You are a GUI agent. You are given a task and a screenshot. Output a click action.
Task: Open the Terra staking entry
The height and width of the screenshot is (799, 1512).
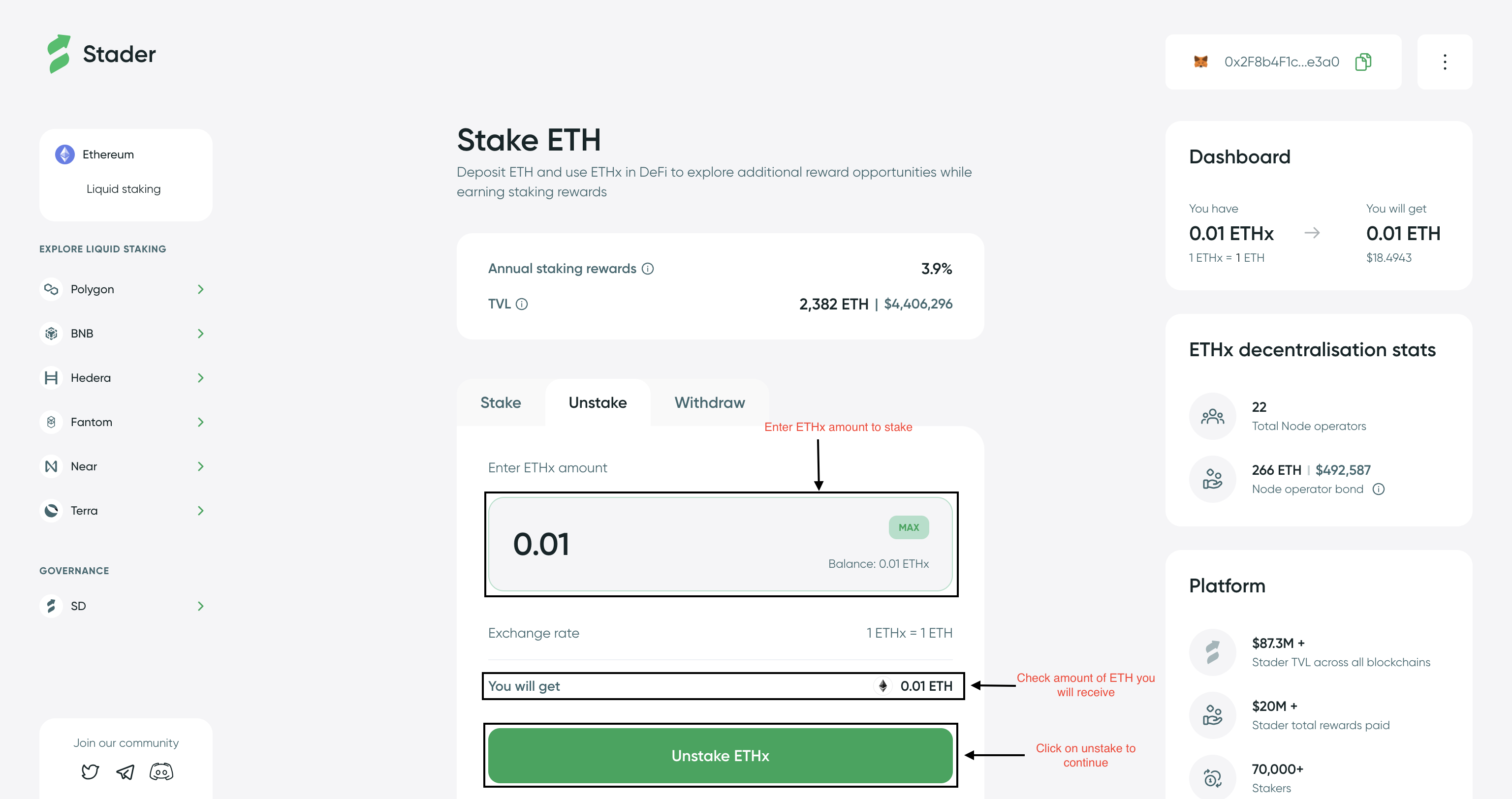tap(200, 510)
